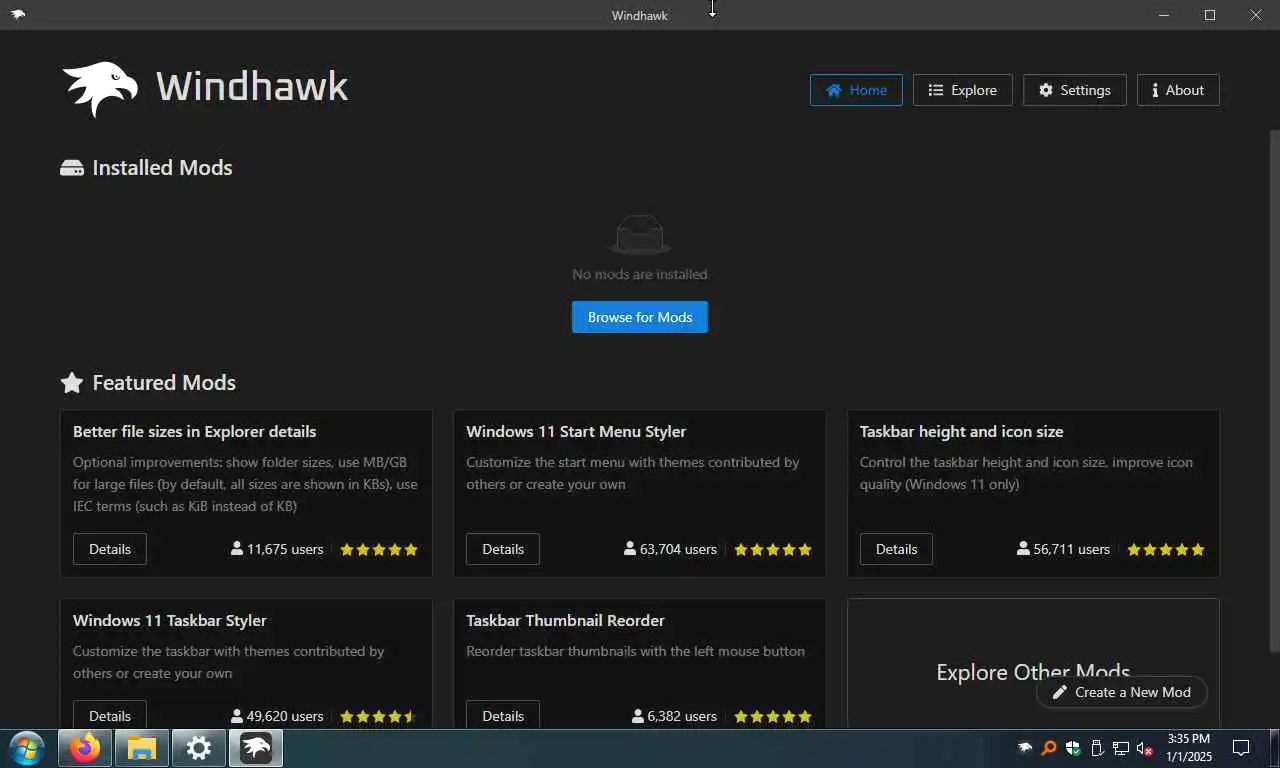Launch Firefox from the taskbar

click(x=85, y=748)
